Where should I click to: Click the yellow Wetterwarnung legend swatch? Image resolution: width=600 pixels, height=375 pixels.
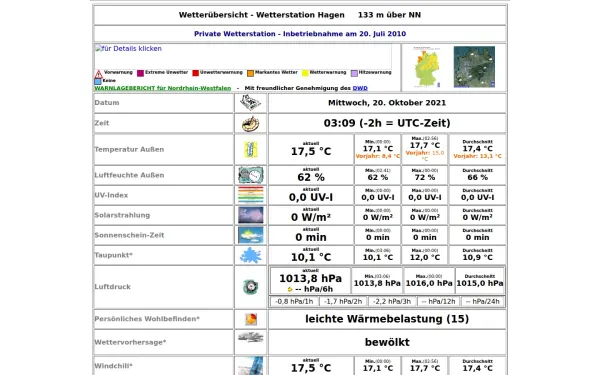(x=305, y=73)
